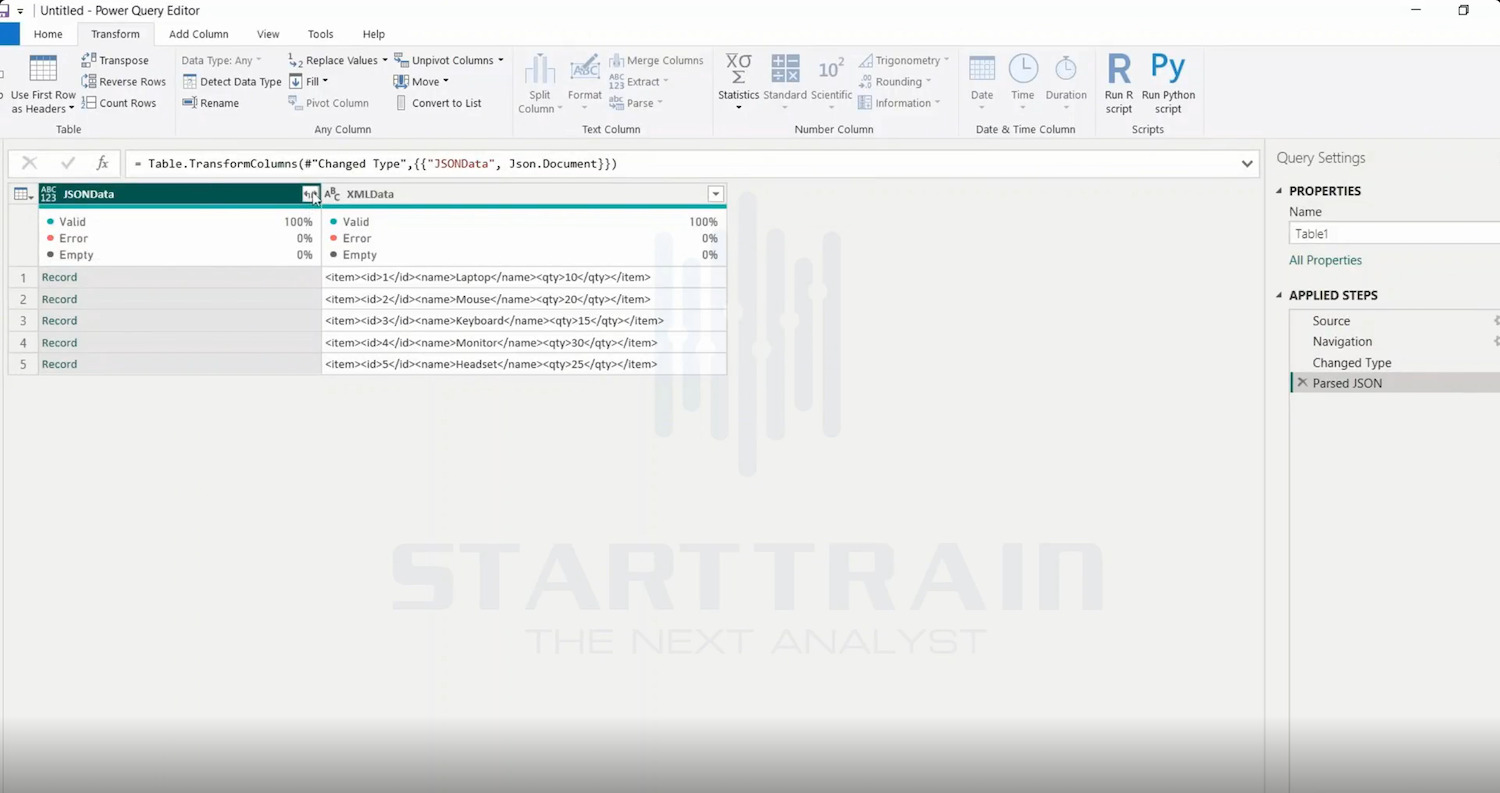Click the fx formula icon
1500x793 pixels.
tap(102, 163)
